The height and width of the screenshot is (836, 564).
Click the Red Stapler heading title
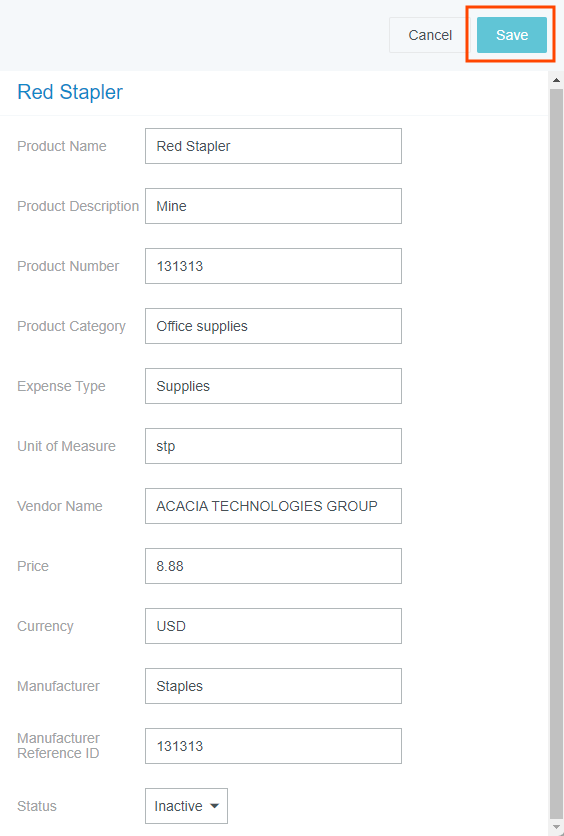click(x=70, y=92)
